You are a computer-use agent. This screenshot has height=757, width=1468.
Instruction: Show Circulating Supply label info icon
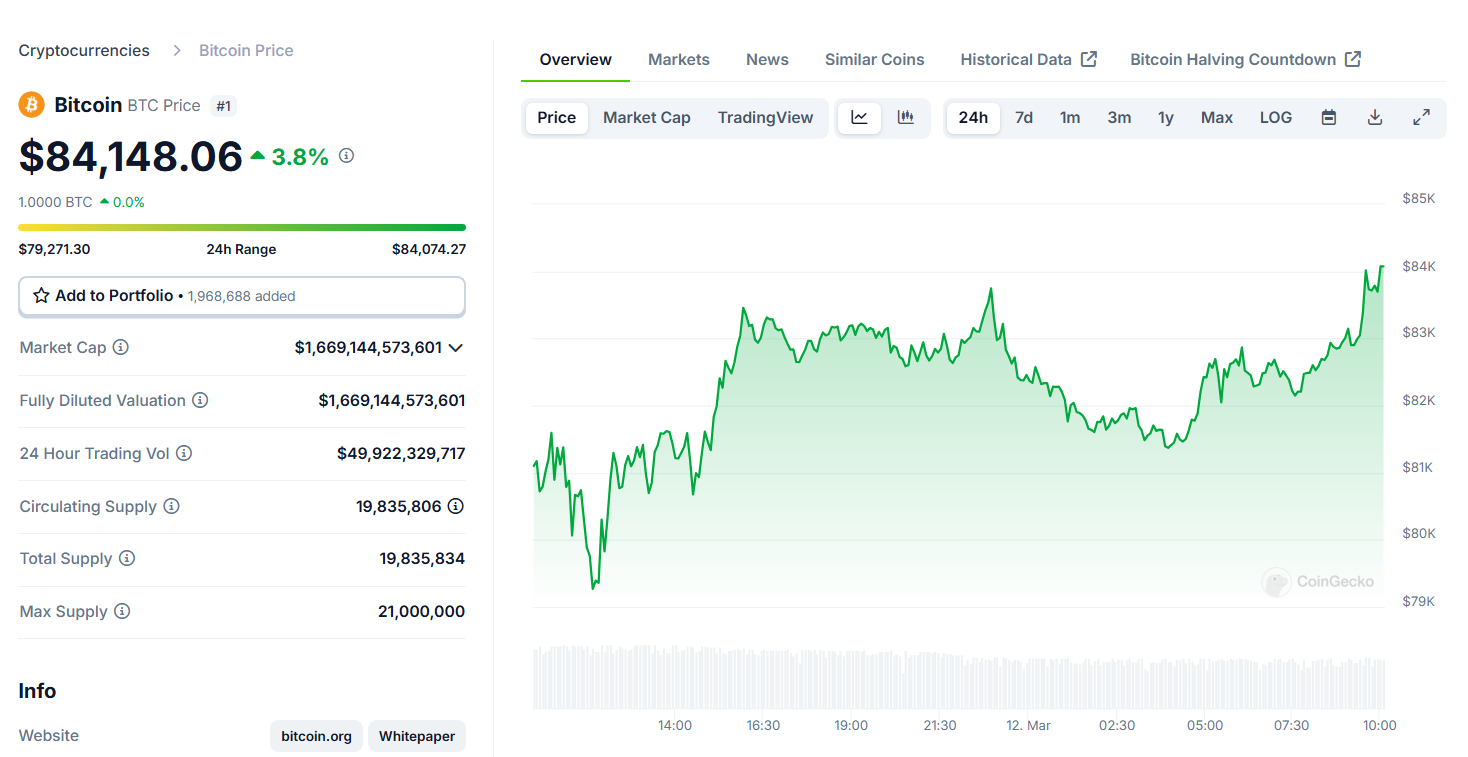tap(171, 507)
